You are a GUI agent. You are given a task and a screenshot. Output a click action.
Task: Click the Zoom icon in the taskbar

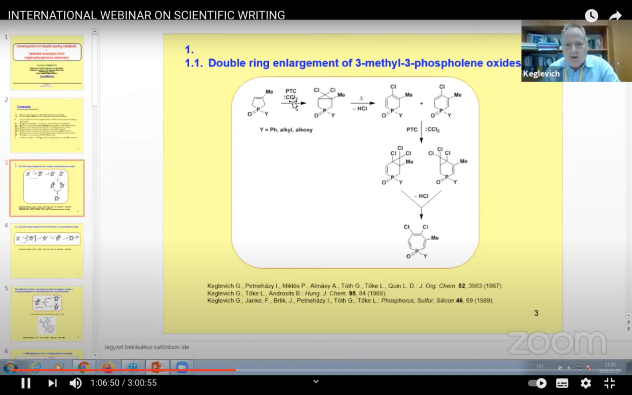181,367
